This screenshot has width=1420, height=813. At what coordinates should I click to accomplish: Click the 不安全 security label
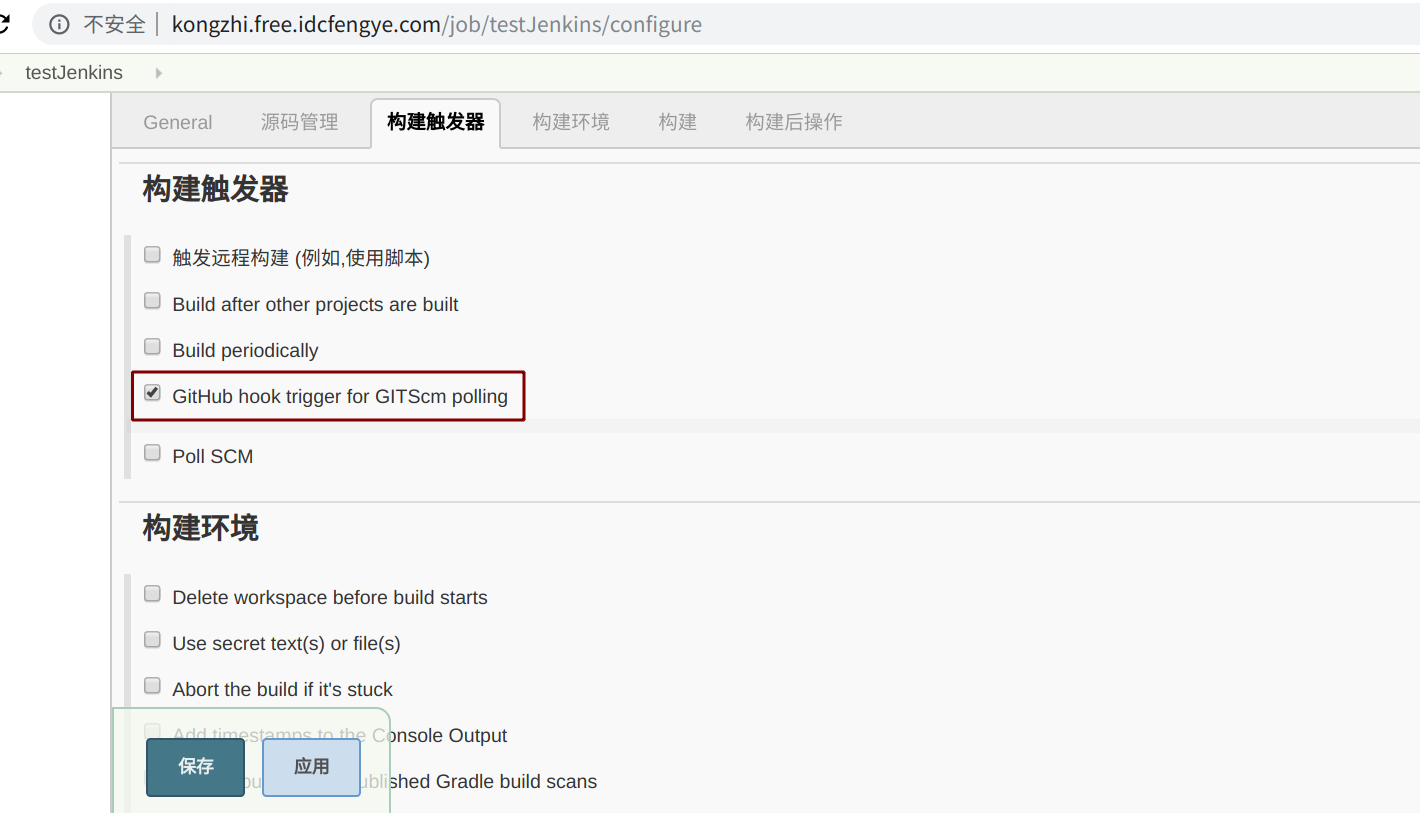(x=114, y=25)
